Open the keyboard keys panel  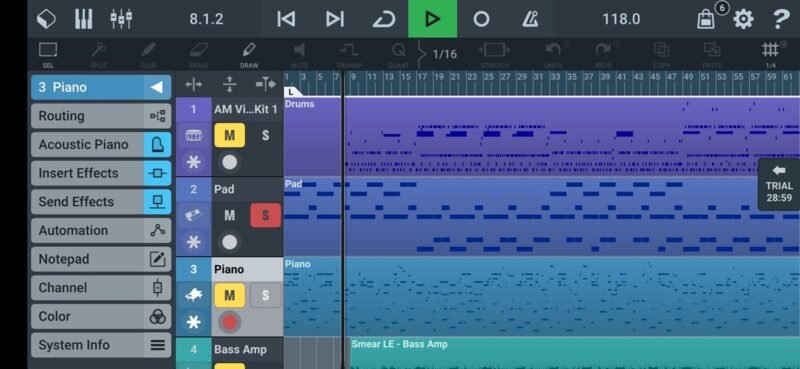pyautogui.click(x=84, y=19)
